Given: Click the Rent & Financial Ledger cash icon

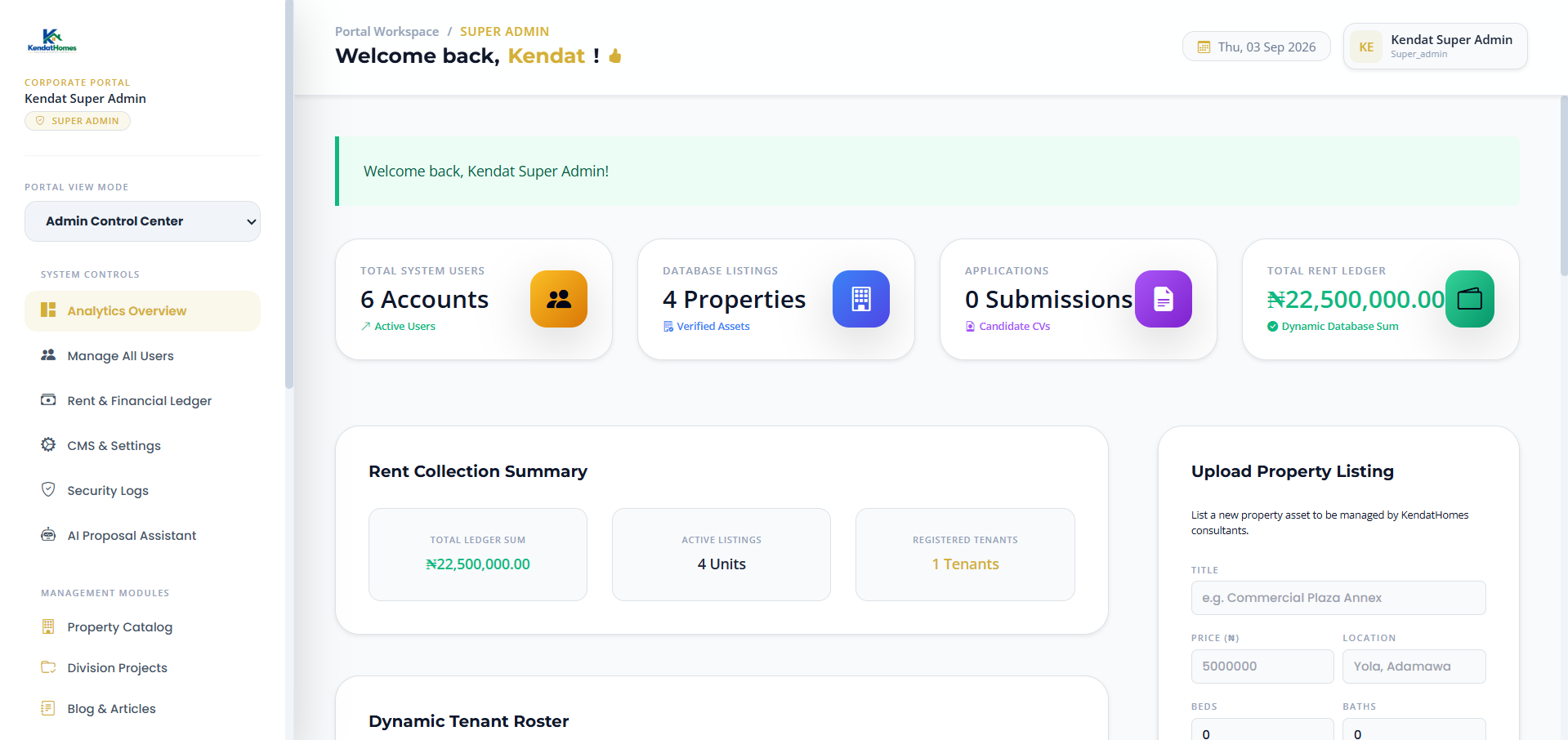Looking at the screenshot, I should (48, 400).
